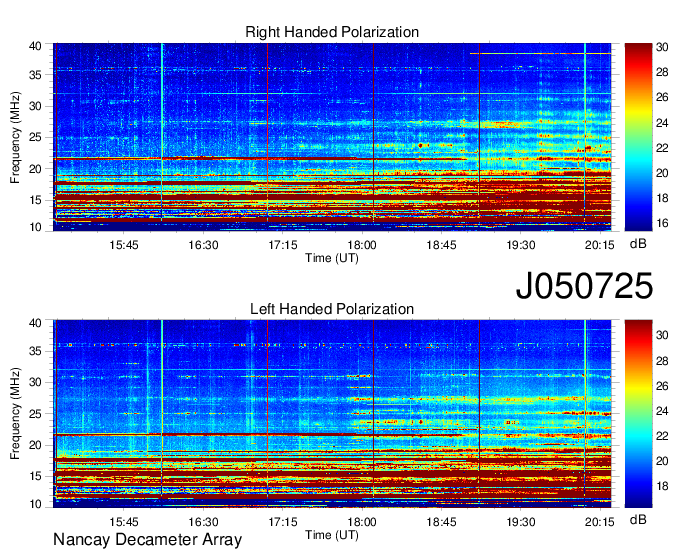
Task: Click the "Time (UT)" label under the right-handed plot
Action: click(x=332, y=258)
